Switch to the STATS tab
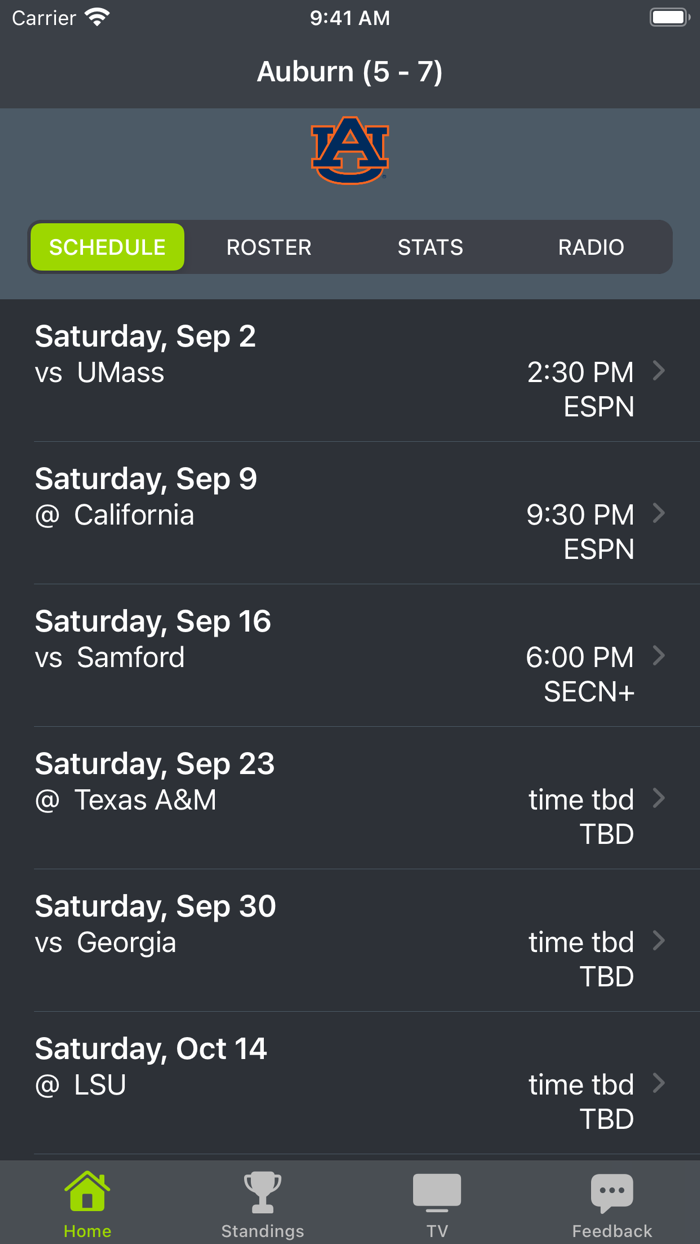Image resolution: width=700 pixels, height=1244 pixels. [430, 247]
